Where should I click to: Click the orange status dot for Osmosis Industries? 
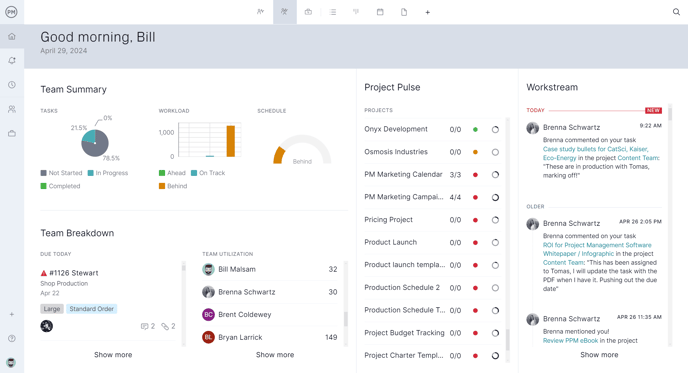click(x=475, y=152)
